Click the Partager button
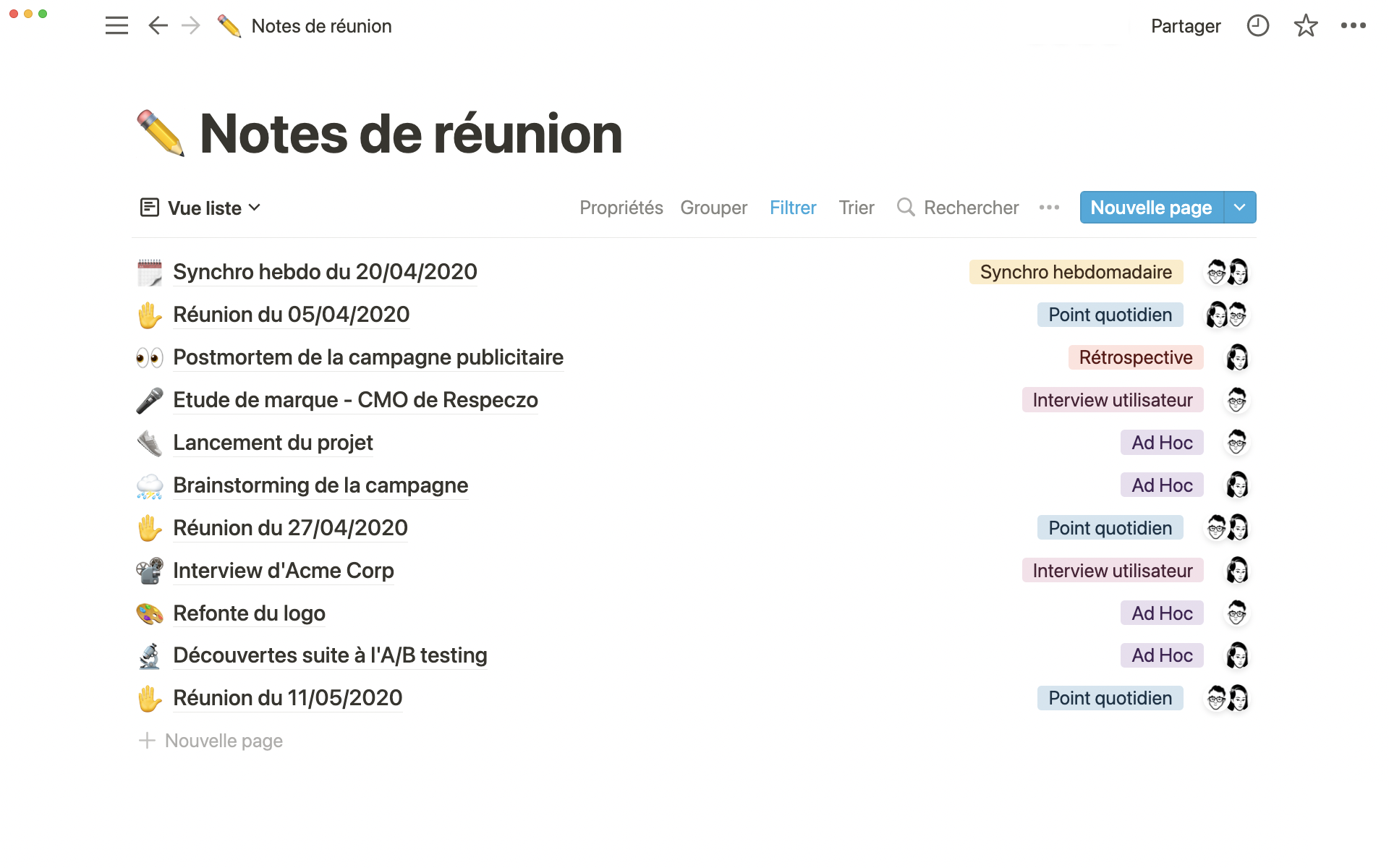This screenshot has height=868, width=1389. [1186, 26]
